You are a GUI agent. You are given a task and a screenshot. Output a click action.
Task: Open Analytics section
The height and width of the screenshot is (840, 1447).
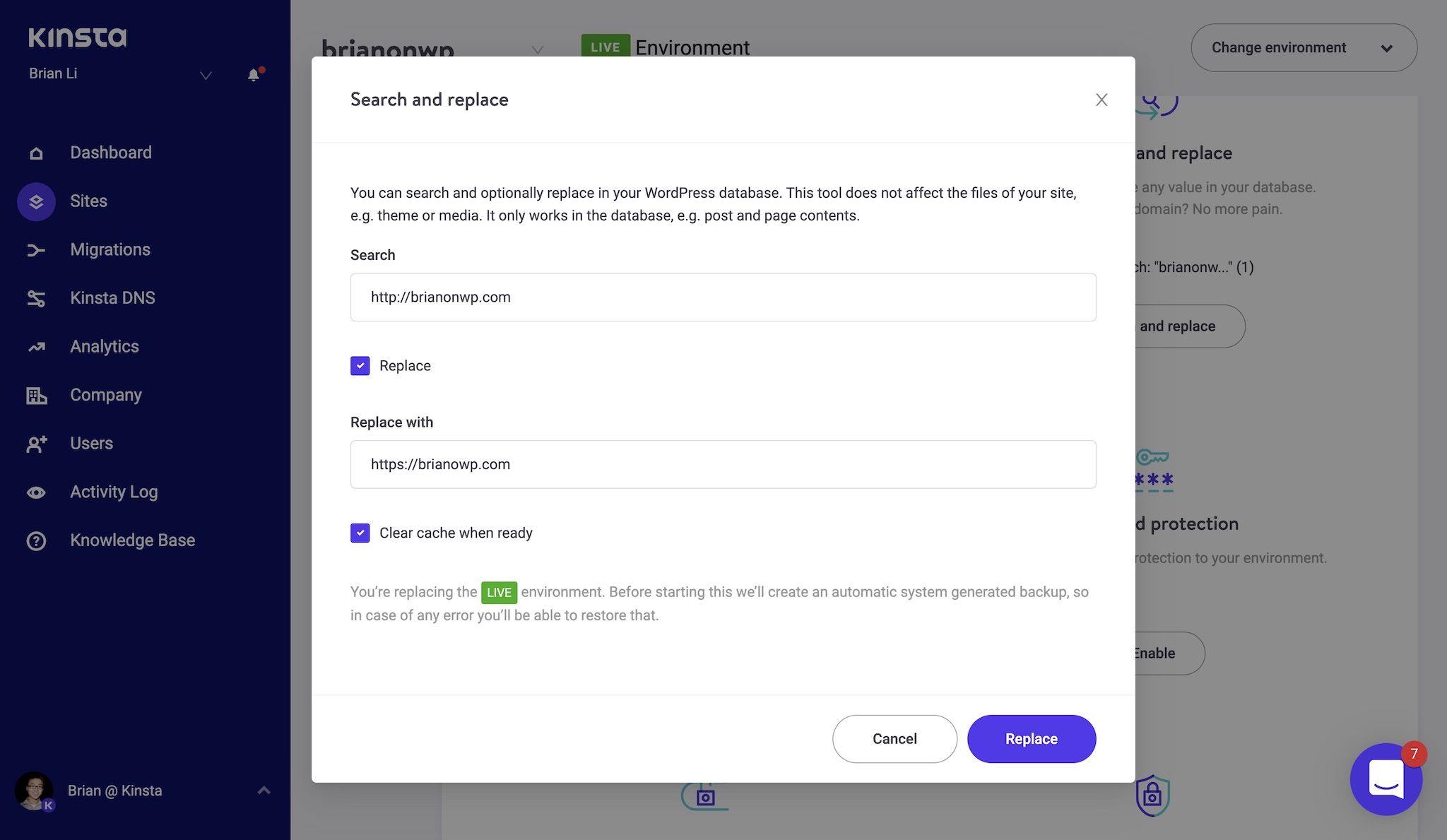pyautogui.click(x=105, y=347)
